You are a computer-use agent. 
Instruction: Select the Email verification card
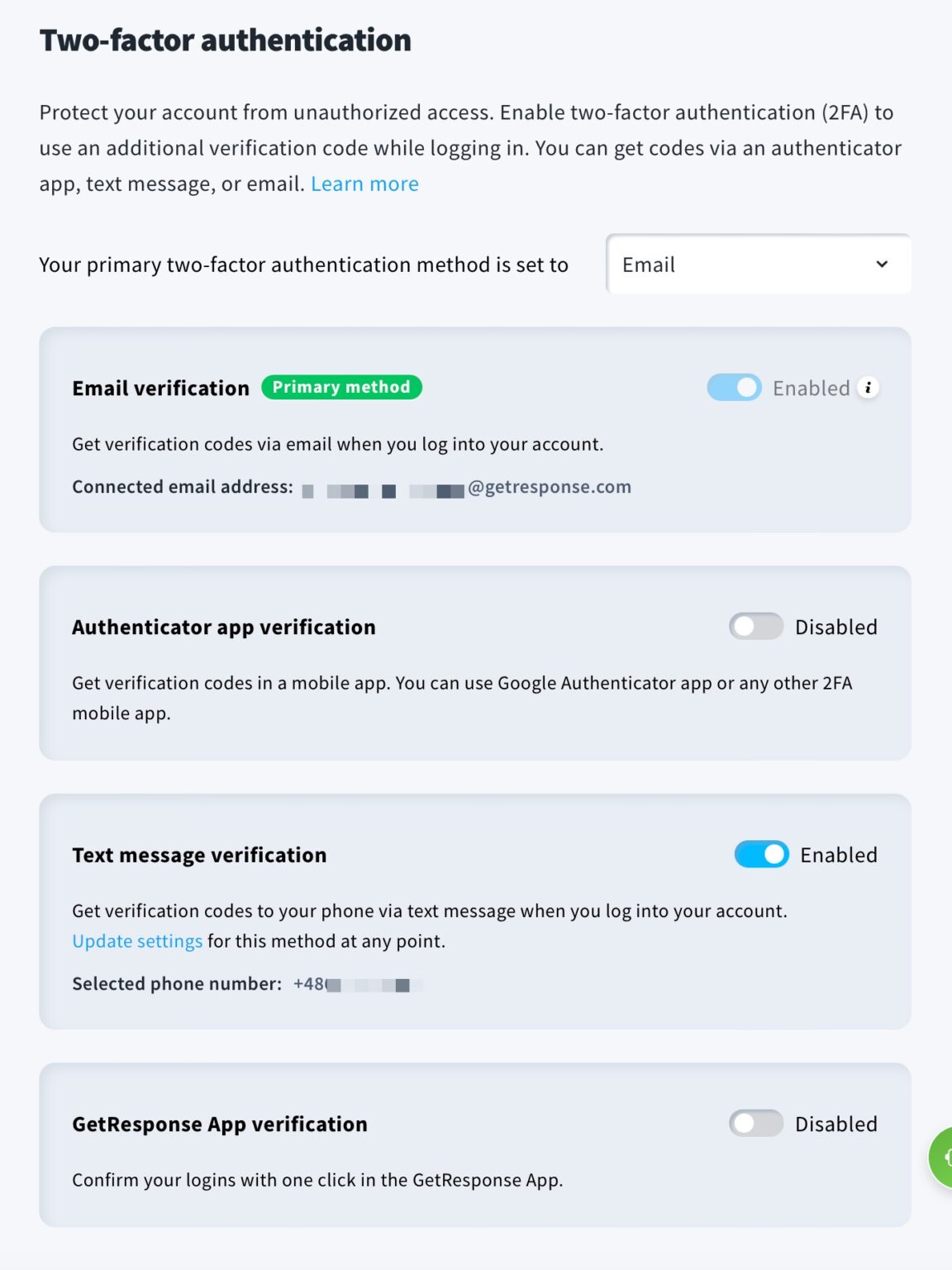tap(474, 430)
